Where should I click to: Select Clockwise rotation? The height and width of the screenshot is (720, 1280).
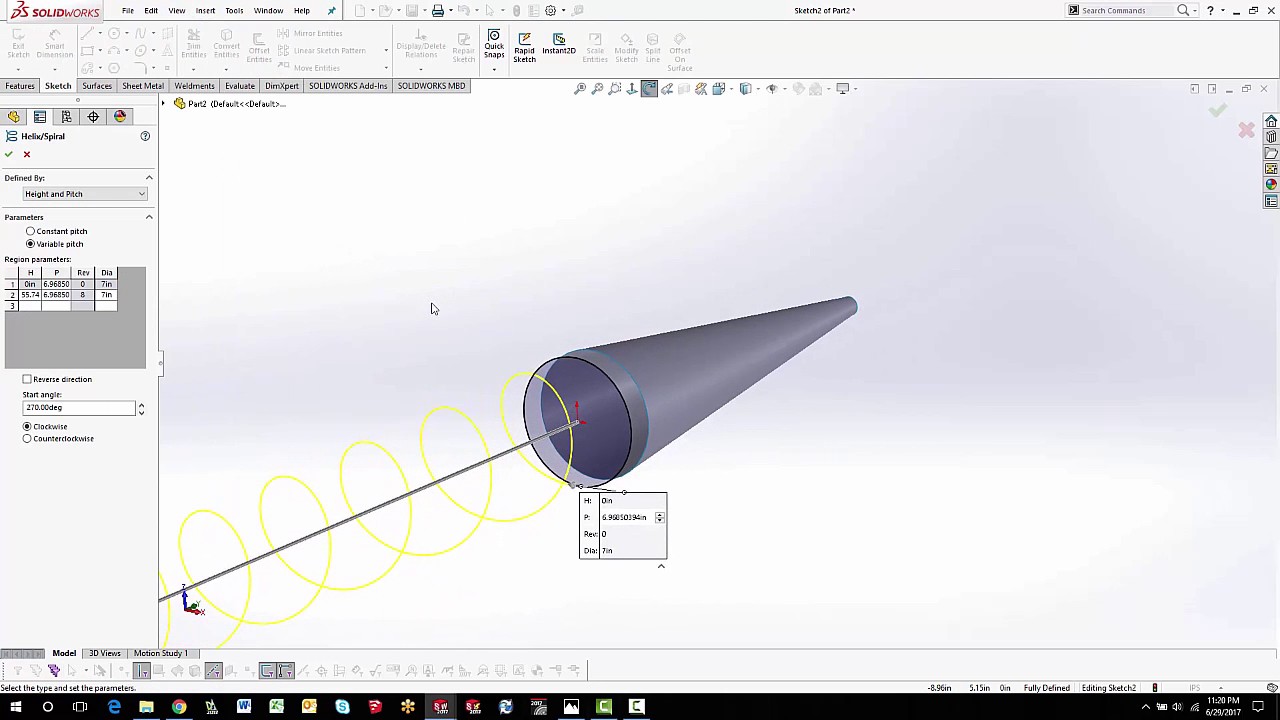(27, 426)
